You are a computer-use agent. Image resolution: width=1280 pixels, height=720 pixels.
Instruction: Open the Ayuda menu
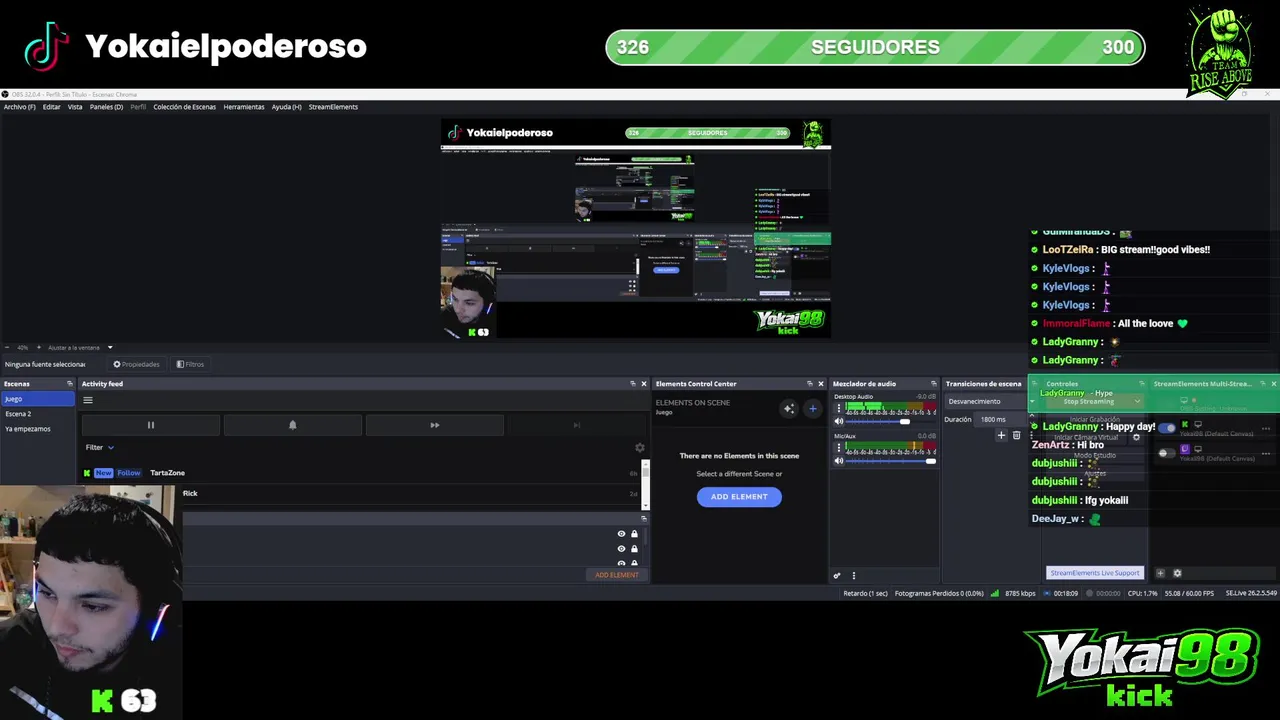click(x=286, y=107)
